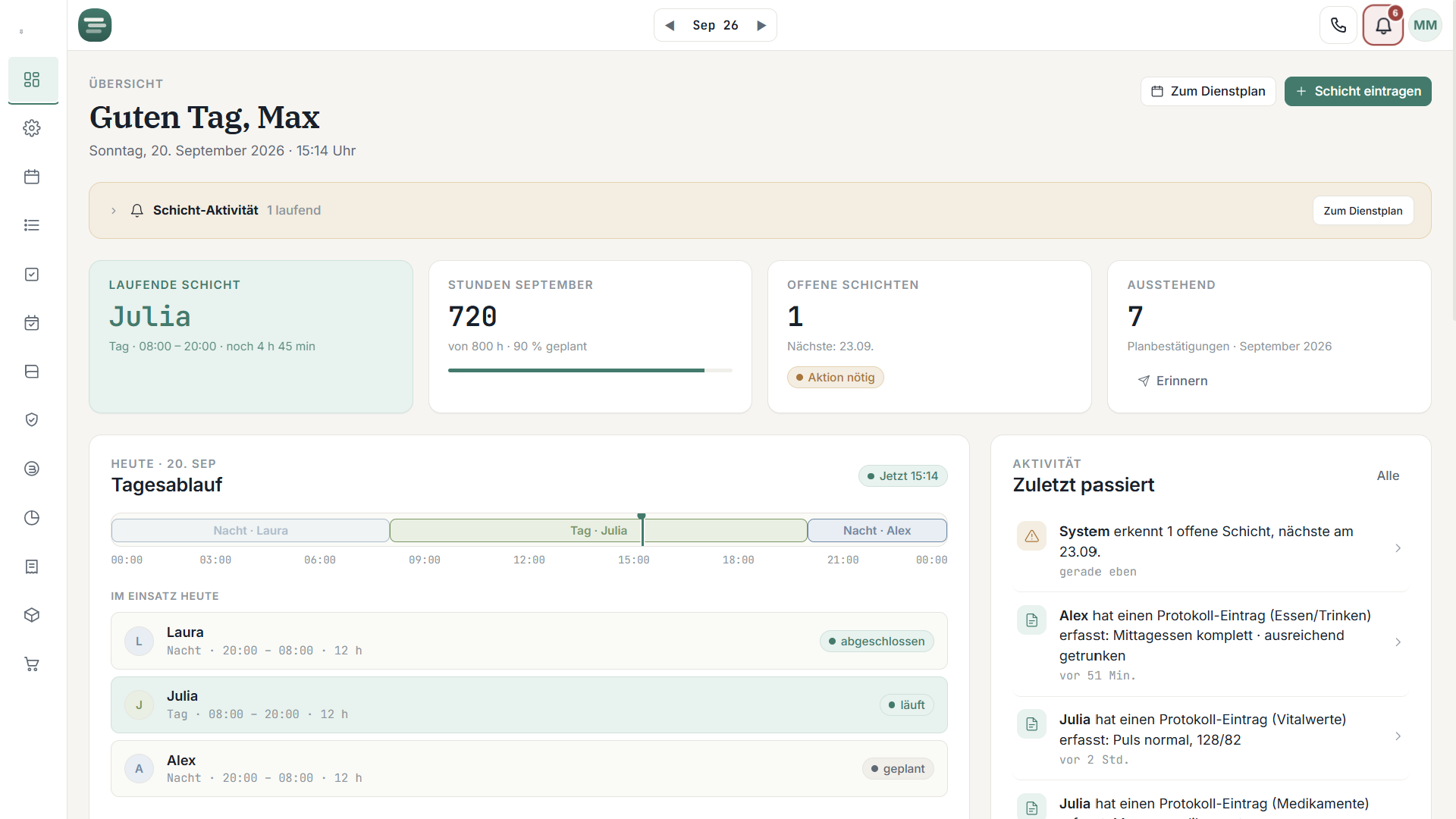Select Tag · Julia timeline block
The height and width of the screenshot is (819, 1456).
(598, 531)
